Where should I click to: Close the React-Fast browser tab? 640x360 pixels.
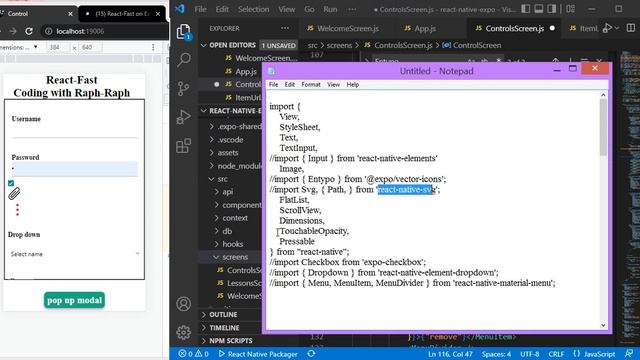(x=158, y=14)
